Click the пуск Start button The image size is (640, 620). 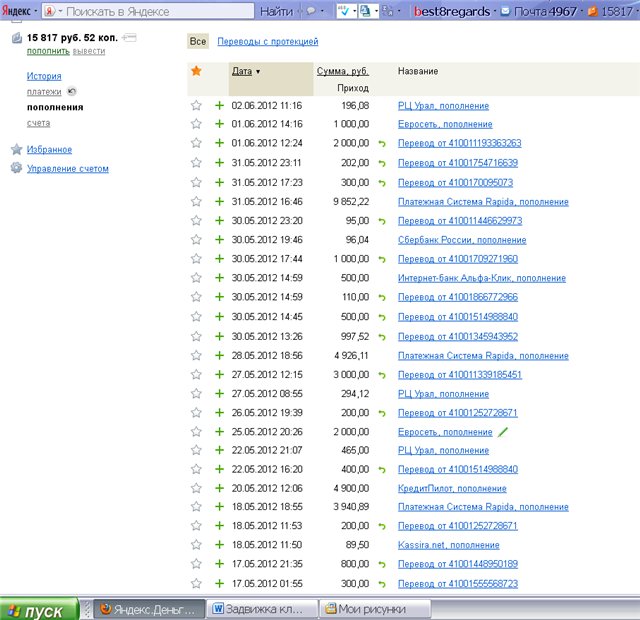tap(39, 610)
